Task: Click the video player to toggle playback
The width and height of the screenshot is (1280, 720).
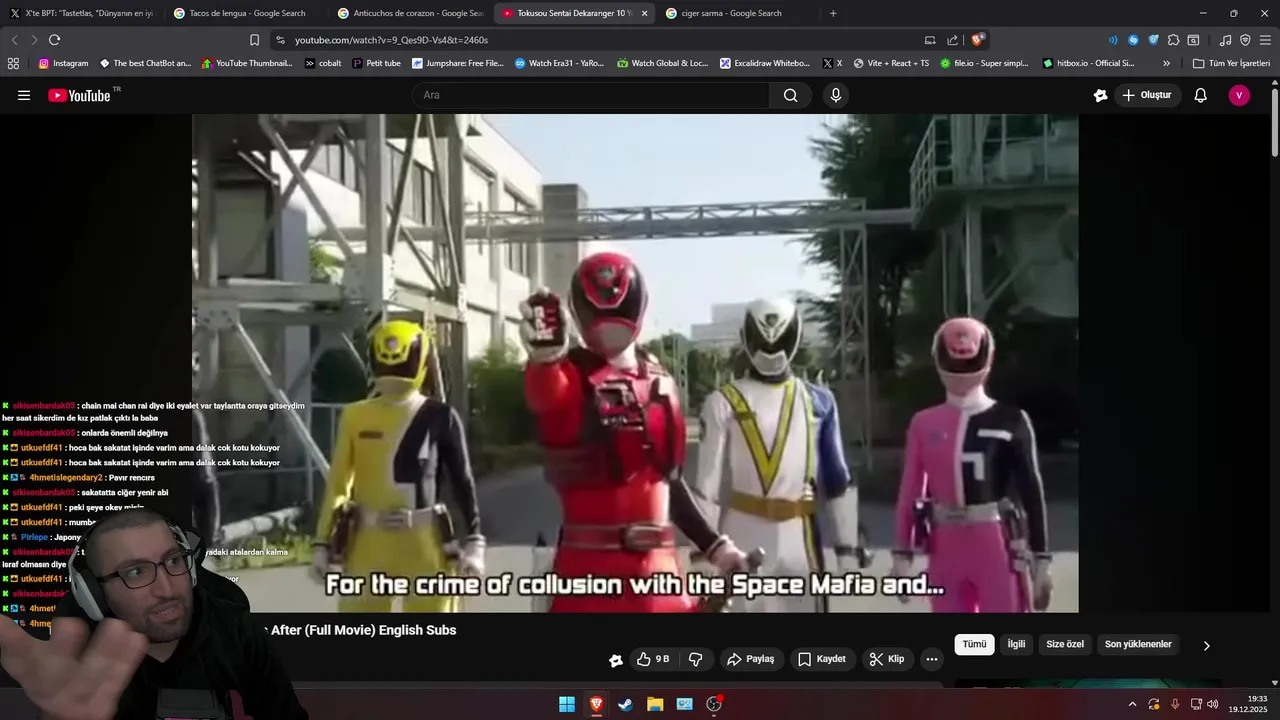Action: (x=635, y=362)
